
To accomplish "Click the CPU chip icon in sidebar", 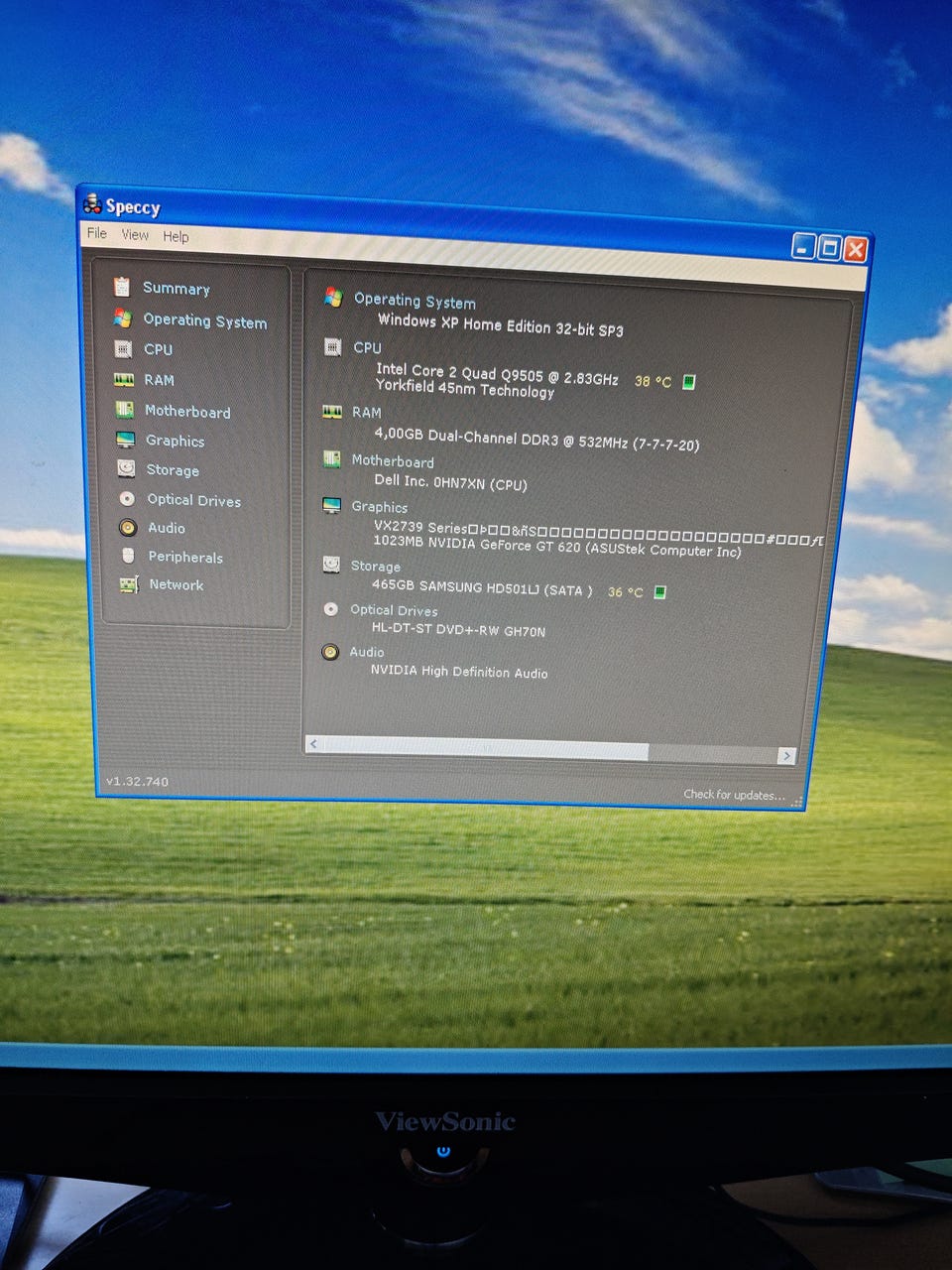I will click(x=123, y=348).
